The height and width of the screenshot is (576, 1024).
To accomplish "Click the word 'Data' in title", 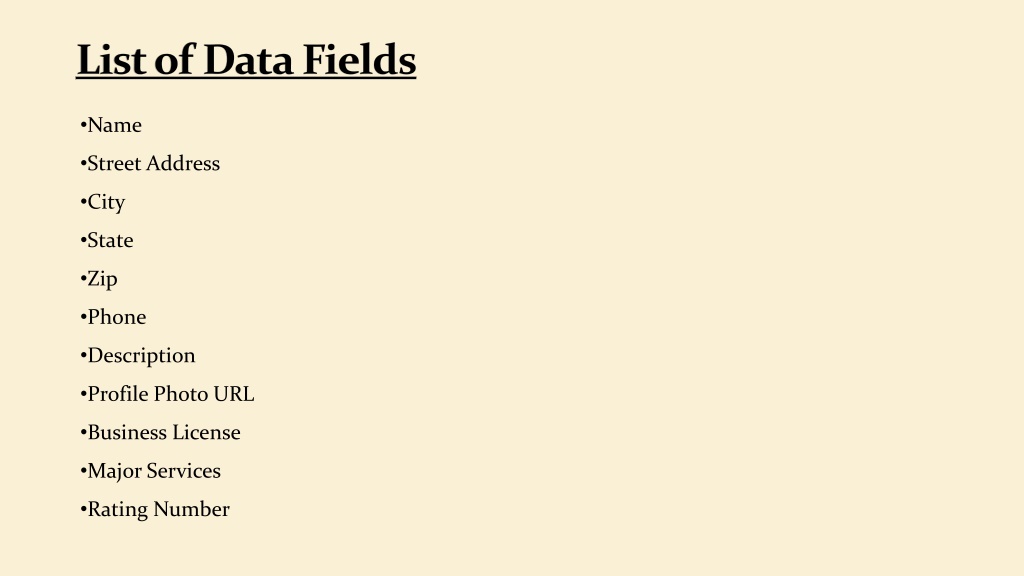I will tap(248, 60).
